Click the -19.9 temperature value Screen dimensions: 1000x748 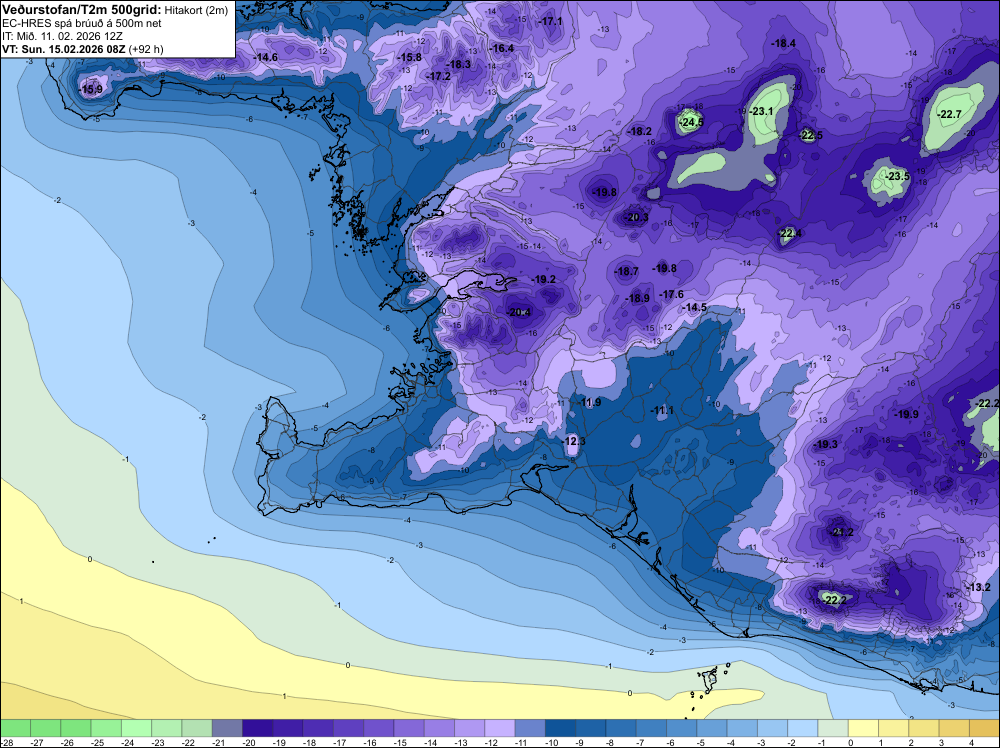(x=906, y=414)
